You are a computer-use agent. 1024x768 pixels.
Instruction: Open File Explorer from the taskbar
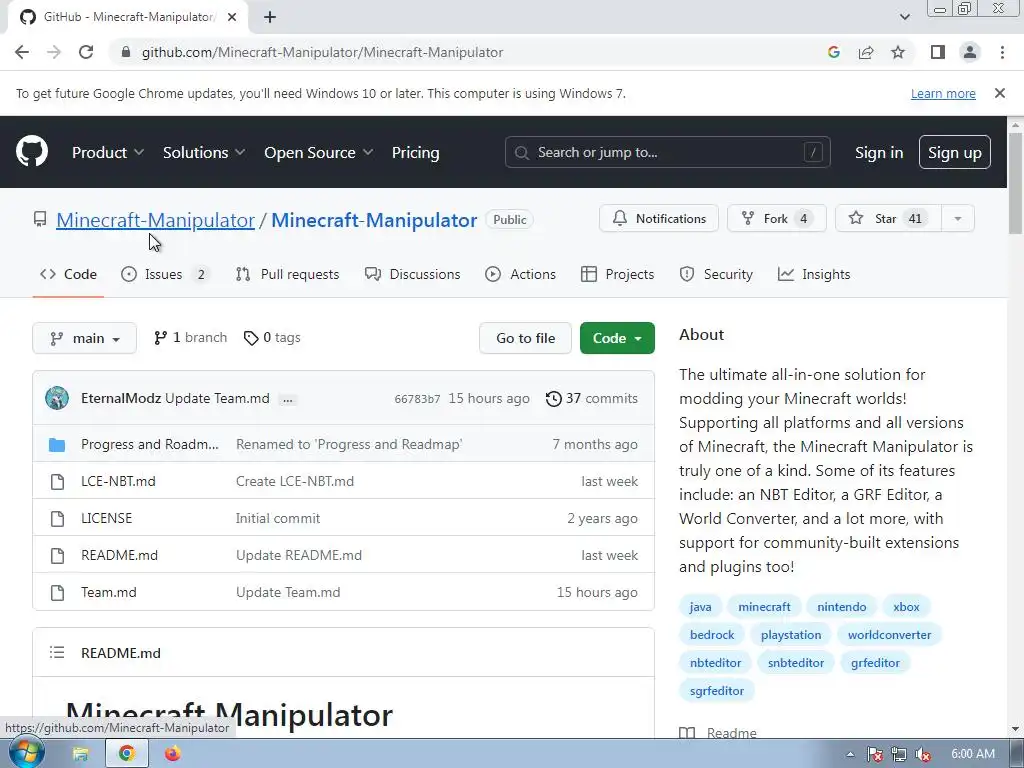(x=80, y=754)
